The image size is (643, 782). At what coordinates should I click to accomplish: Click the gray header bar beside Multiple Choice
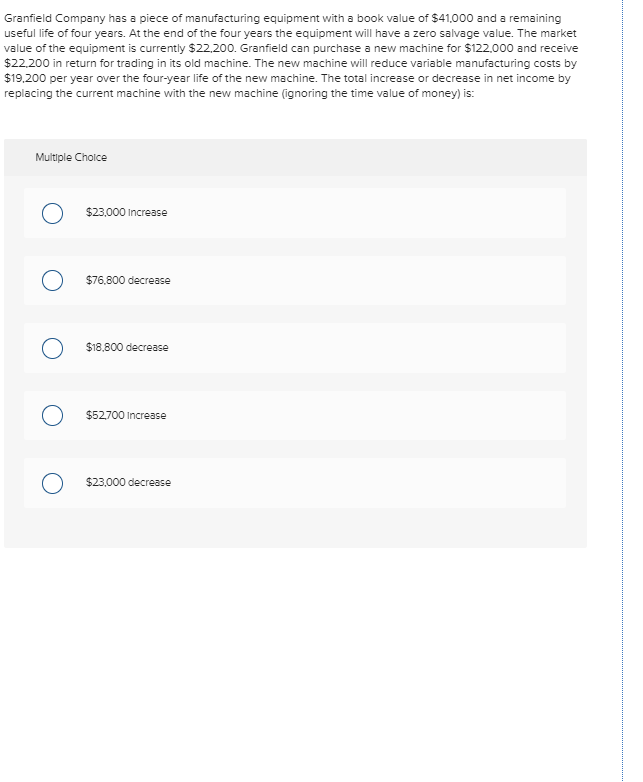[x=295, y=157]
